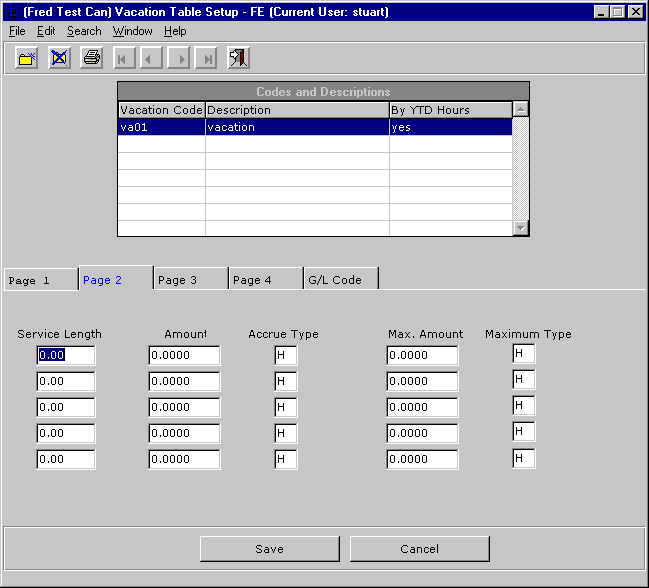649x588 pixels.
Task: Click the new record folder icon
Action: tap(27, 58)
